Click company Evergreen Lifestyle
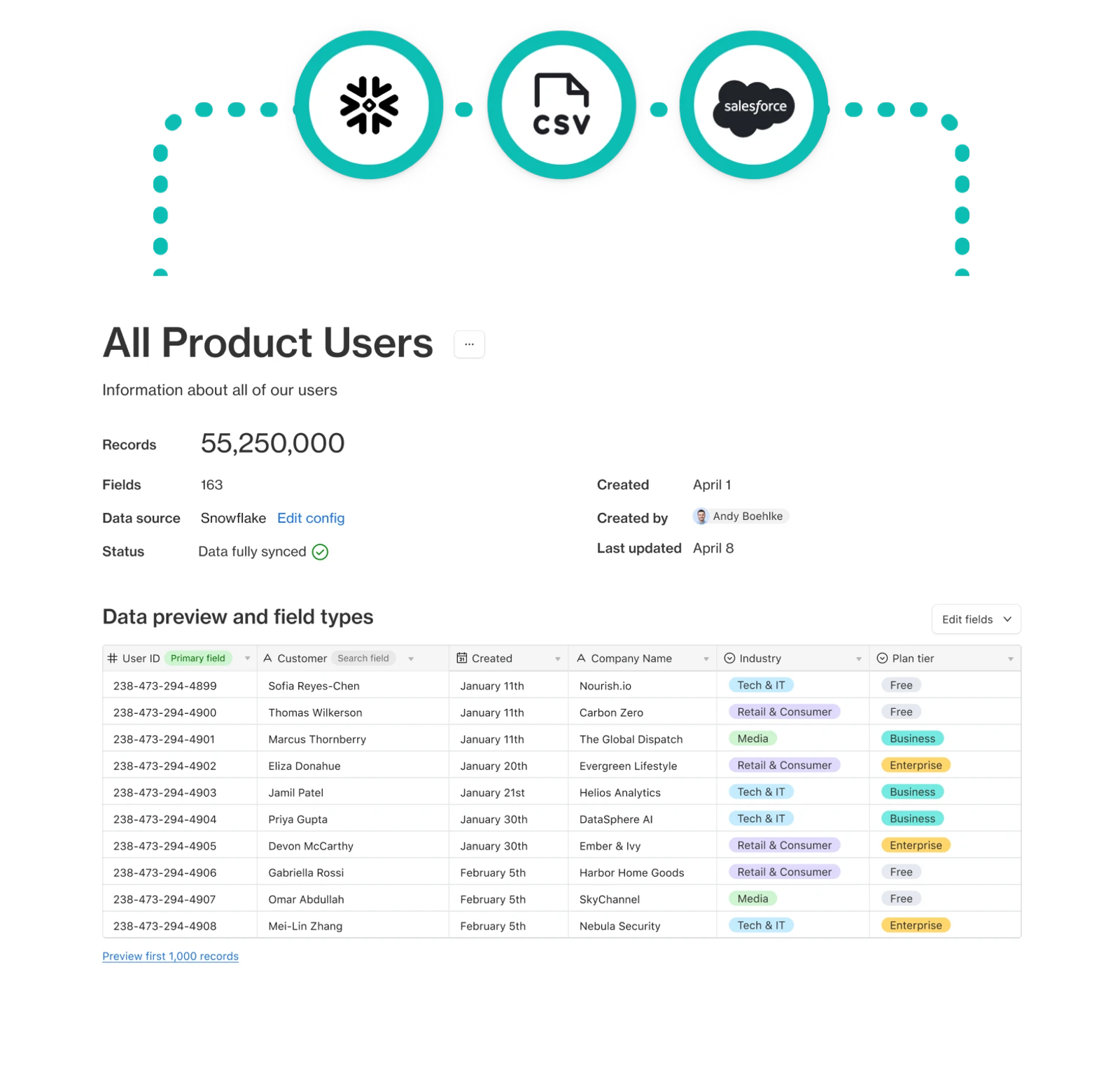This screenshot has height=1070, width=1120. [x=628, y=766]
